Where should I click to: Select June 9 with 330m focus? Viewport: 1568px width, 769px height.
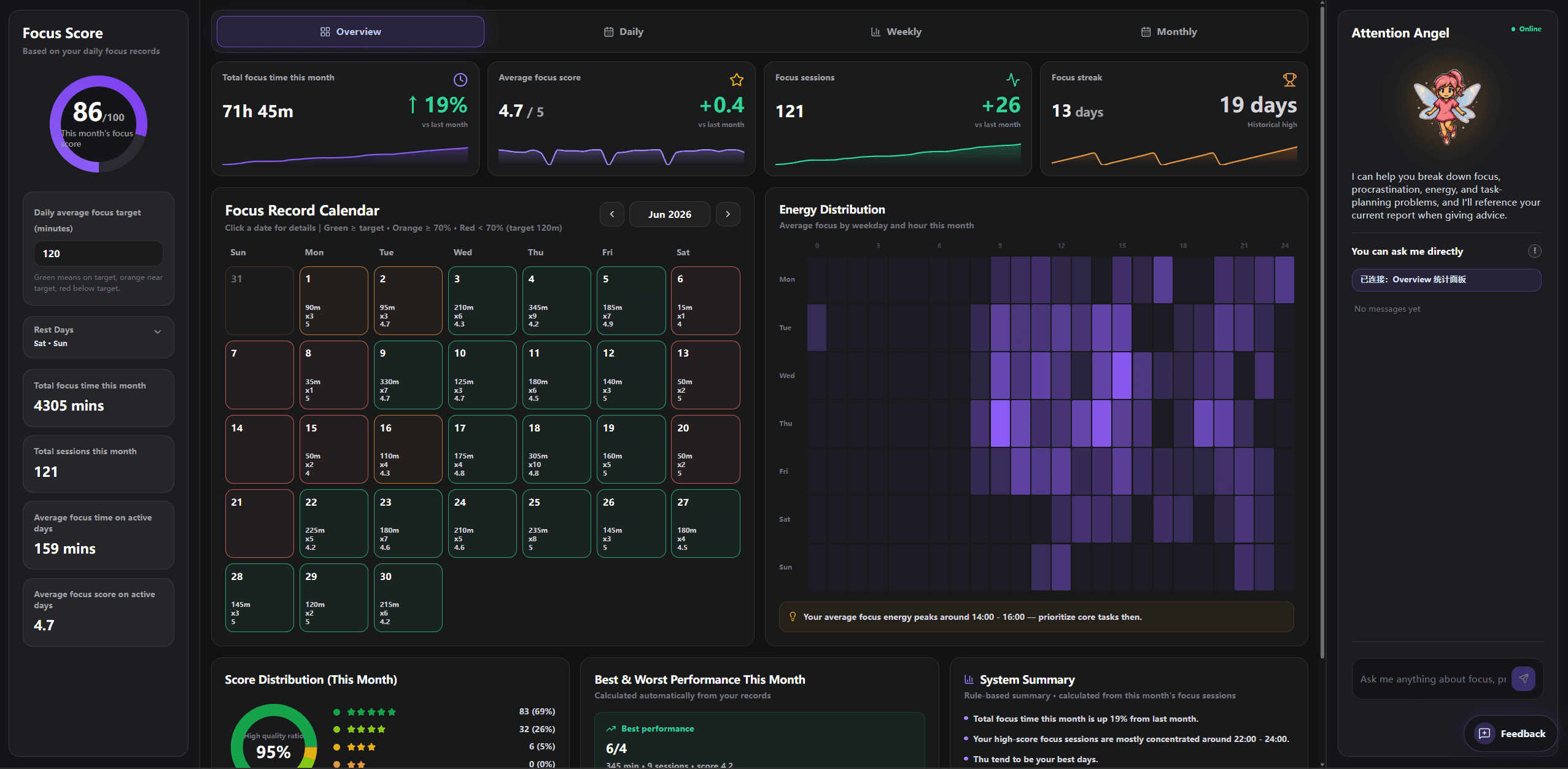pos(408,375)
